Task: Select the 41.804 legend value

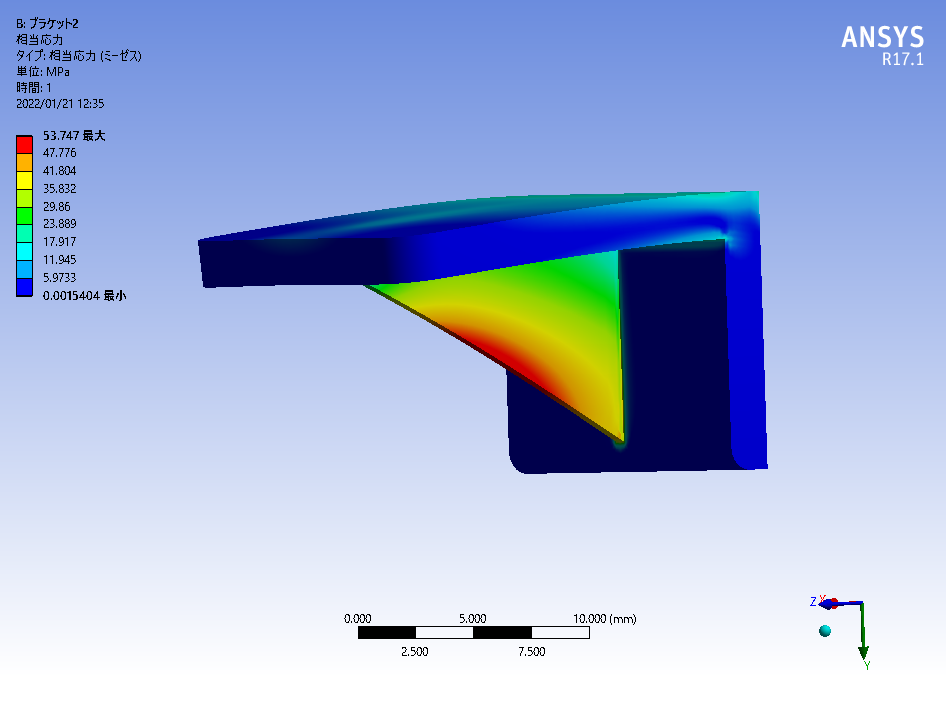Action: pos(59,171)
